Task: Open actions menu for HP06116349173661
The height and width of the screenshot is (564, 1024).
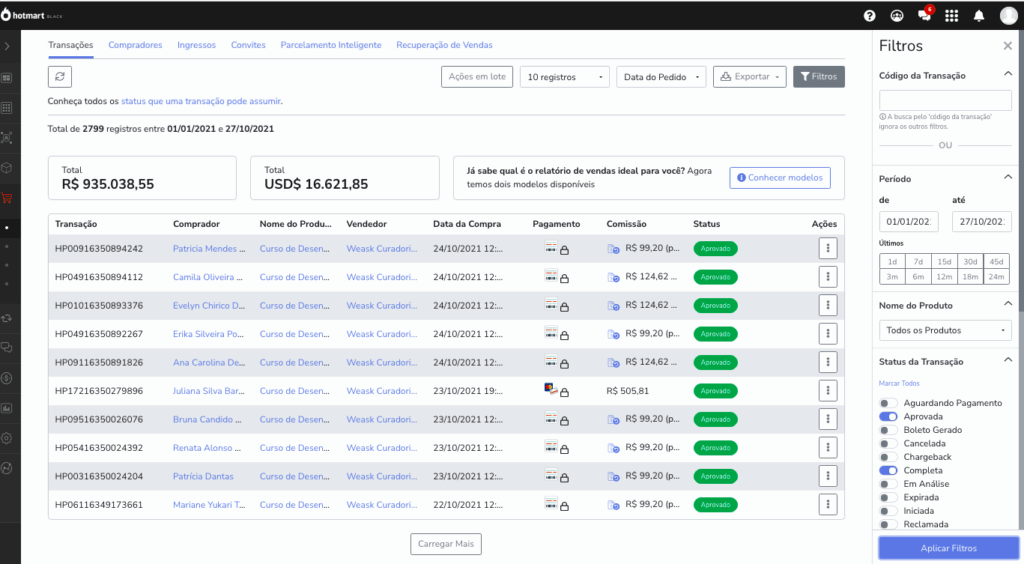Action: tap(828, 505)
